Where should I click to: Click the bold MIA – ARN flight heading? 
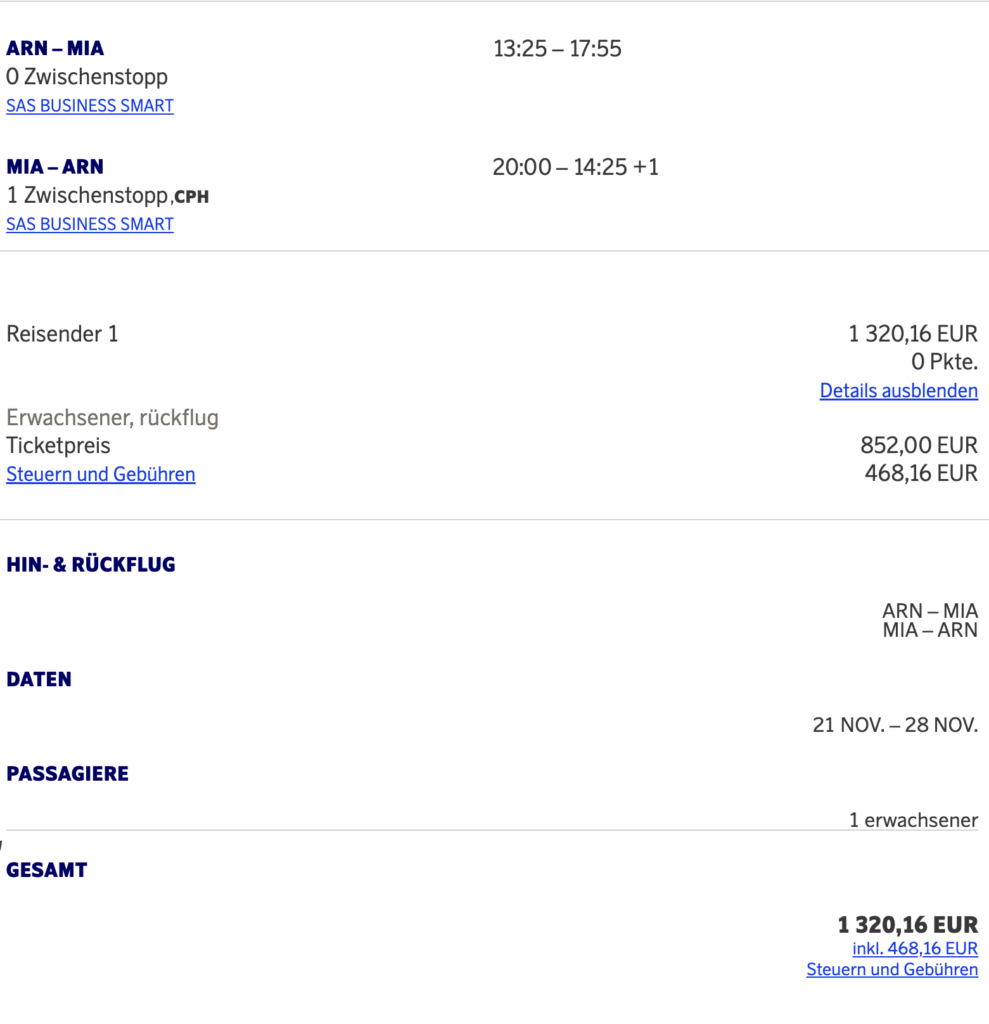click(x=55, y=166)
